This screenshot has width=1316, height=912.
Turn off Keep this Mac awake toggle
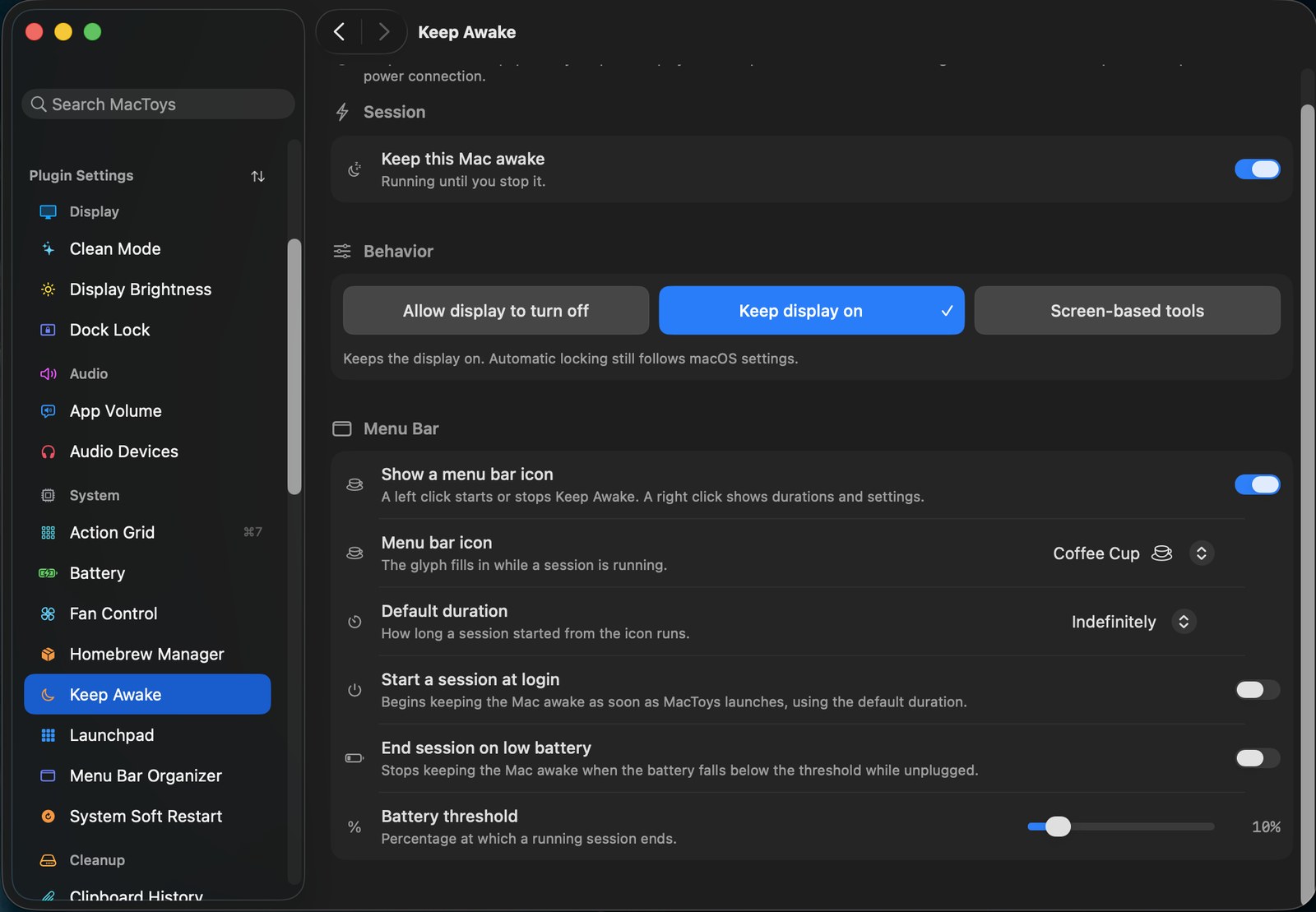pos(1258,169)
